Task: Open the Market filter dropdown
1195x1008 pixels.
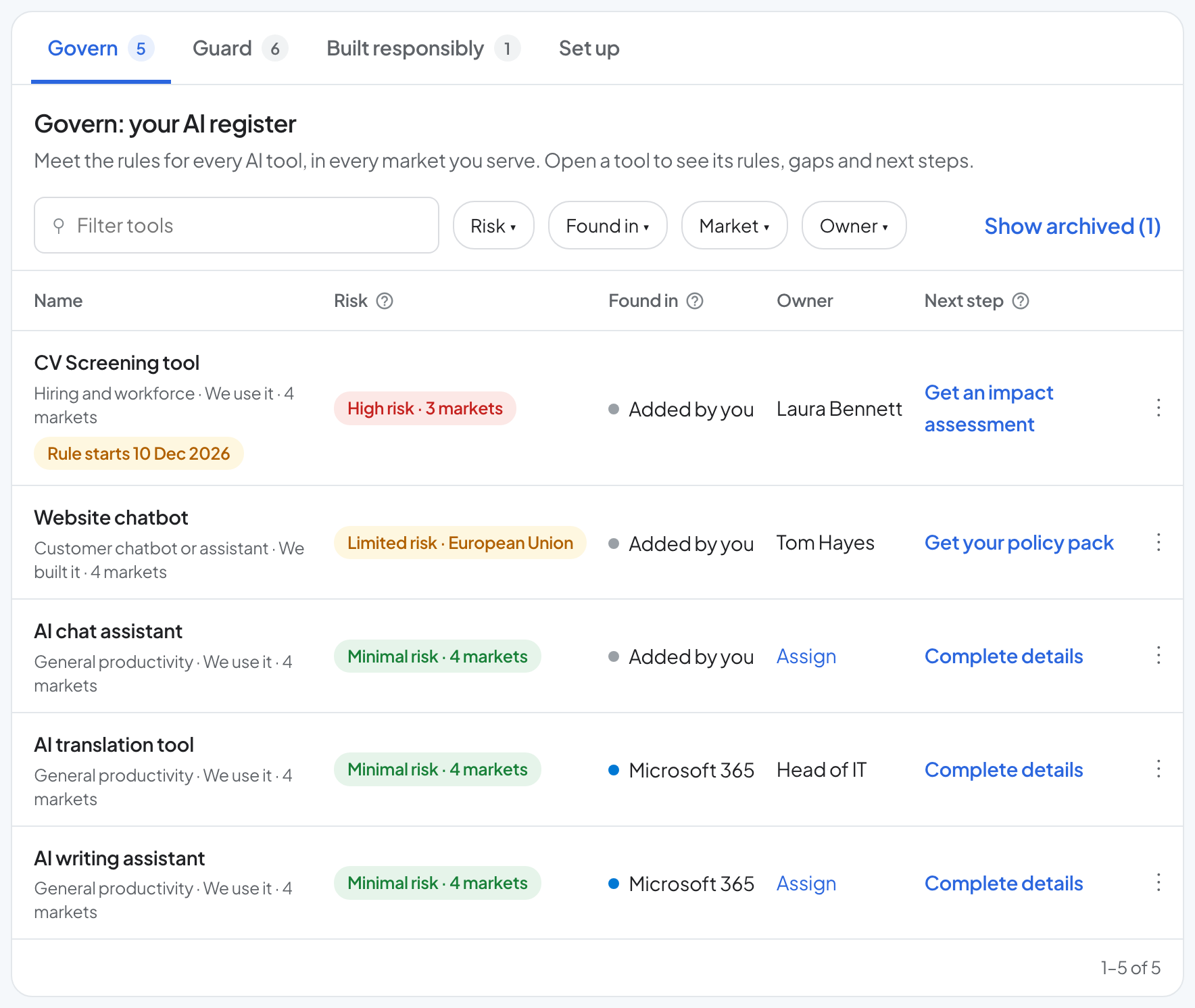Action: pyautogui.click(x=734, y=225)
